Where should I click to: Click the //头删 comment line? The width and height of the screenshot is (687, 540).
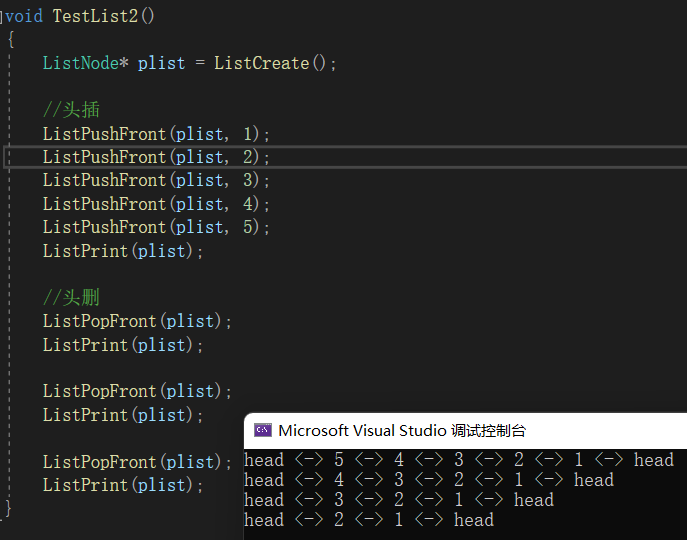click(71, 298)
